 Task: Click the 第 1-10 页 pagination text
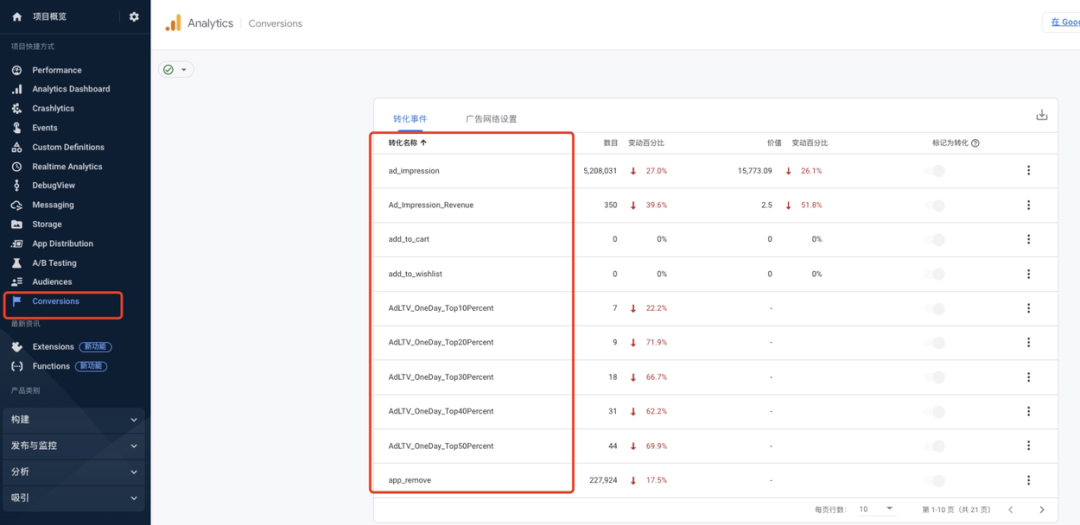[956, 510]
